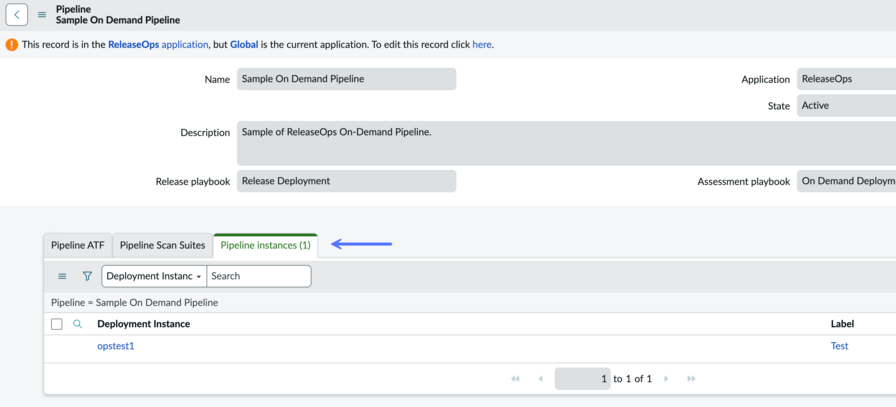Click into the list Search box
This screenshot has width=896, height=407.
tap(259, 276)
